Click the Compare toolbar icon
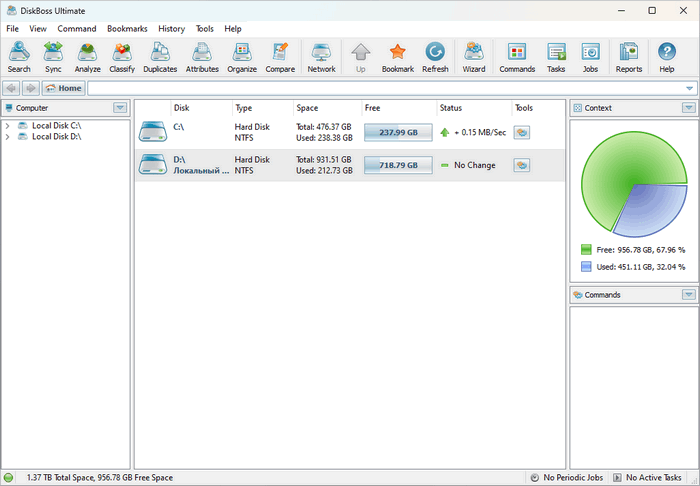 pyautogui.click(x=280, y=57)
